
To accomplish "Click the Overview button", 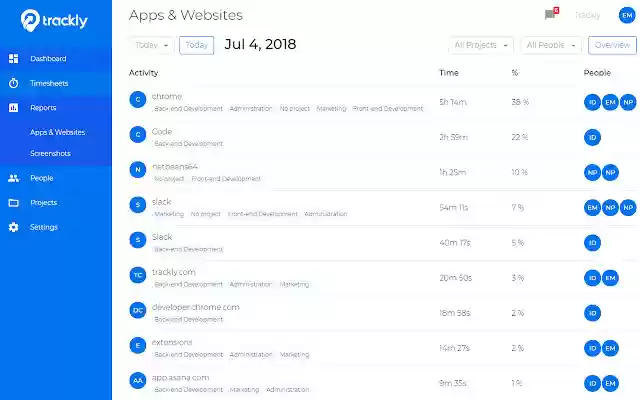I will pos(612,45).
